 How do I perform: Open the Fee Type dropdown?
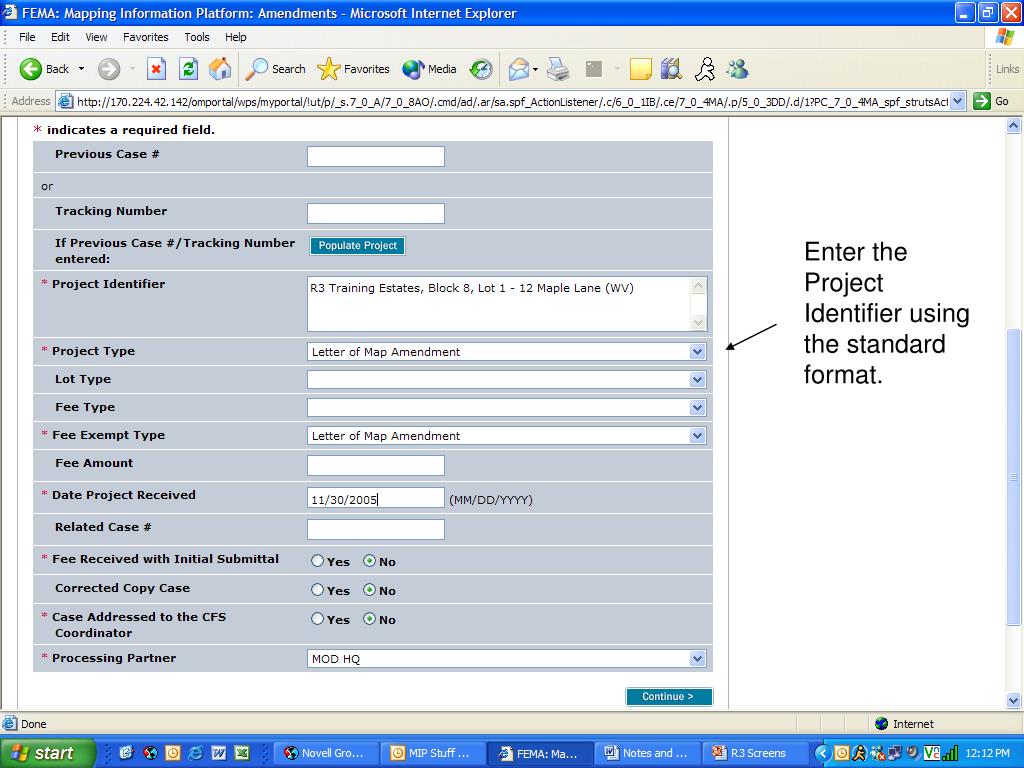pyautogui.click(x=697, y=408)
